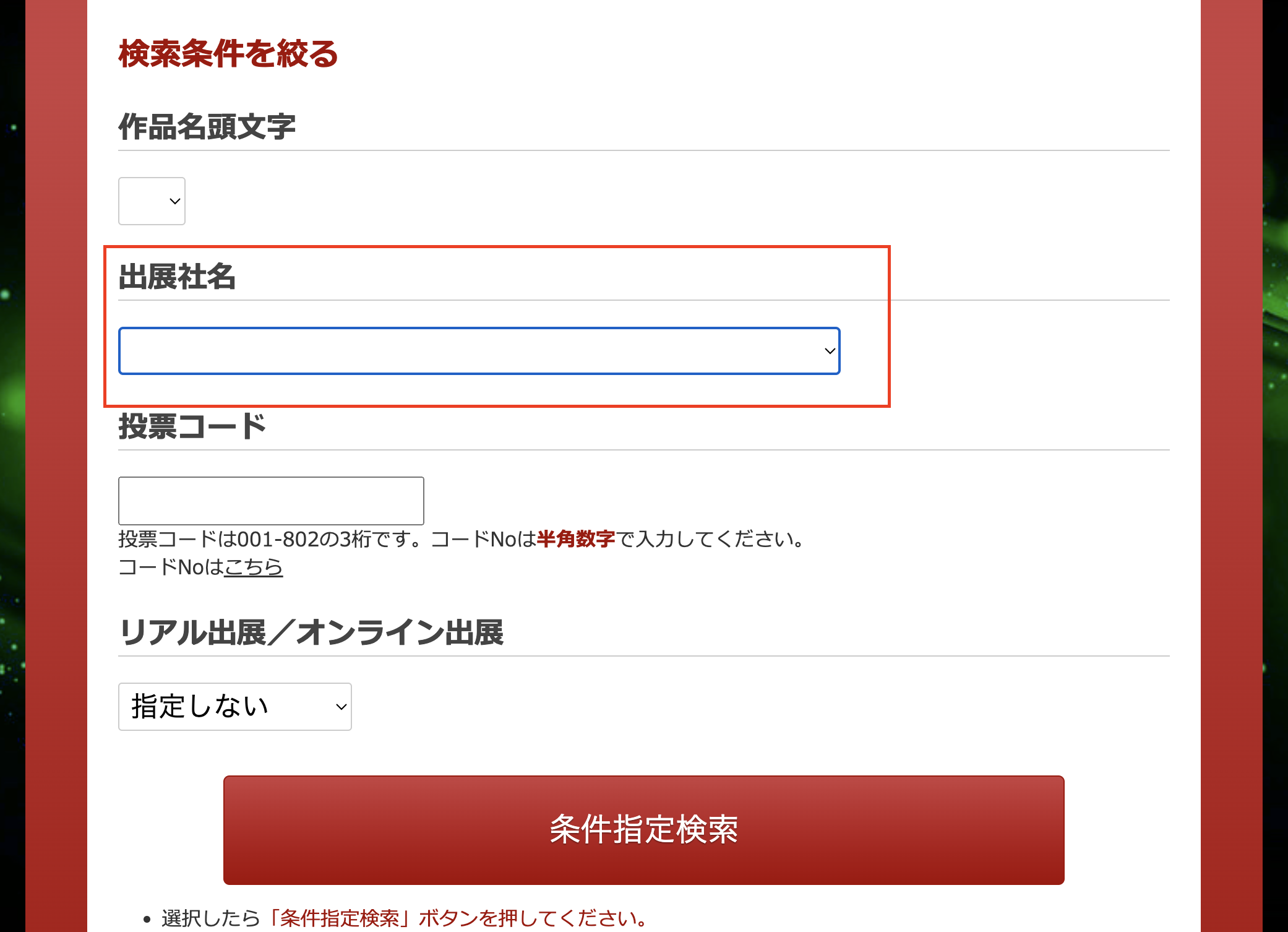
Task: Click the 作品名頭文字 section label
Action: point(207,127)
